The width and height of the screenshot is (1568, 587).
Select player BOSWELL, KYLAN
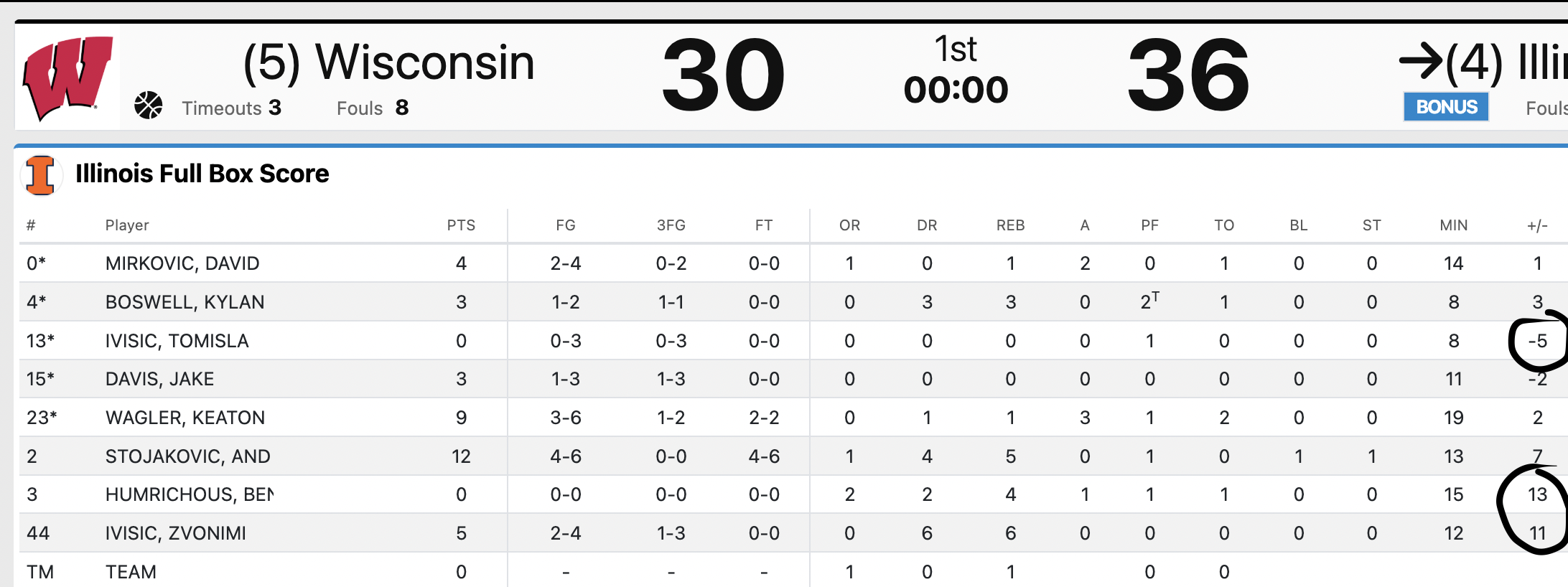(185, 302)
